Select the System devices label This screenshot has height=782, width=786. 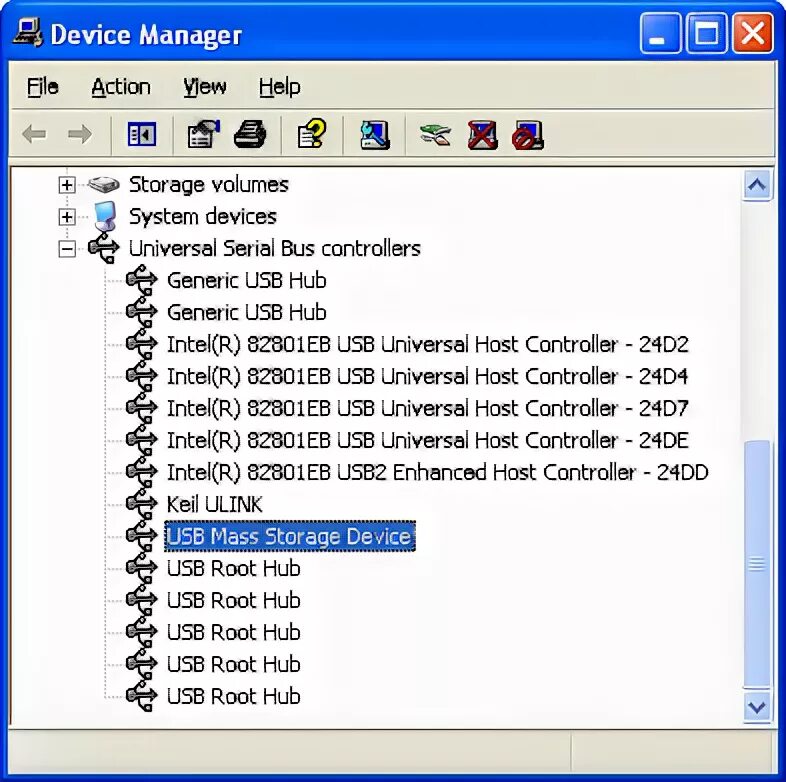(x=203, y=217)
